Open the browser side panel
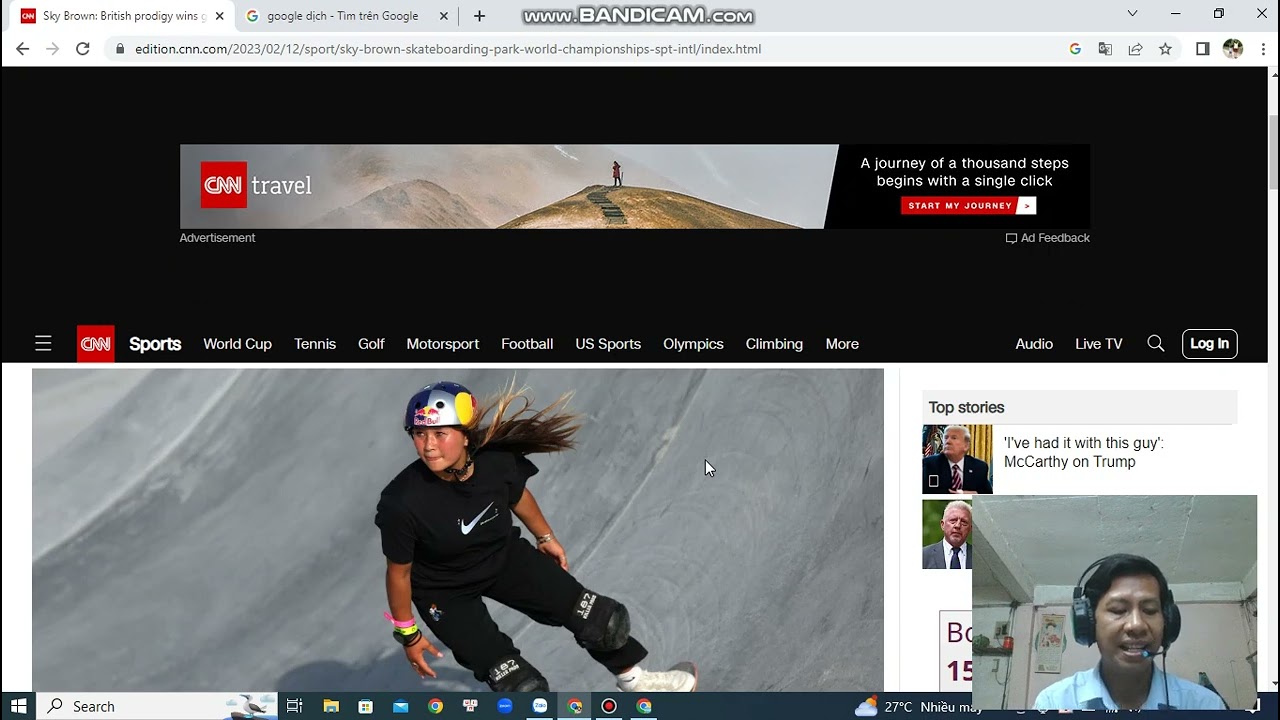This screenshot has height=720, width=1280. (1203, 49)
